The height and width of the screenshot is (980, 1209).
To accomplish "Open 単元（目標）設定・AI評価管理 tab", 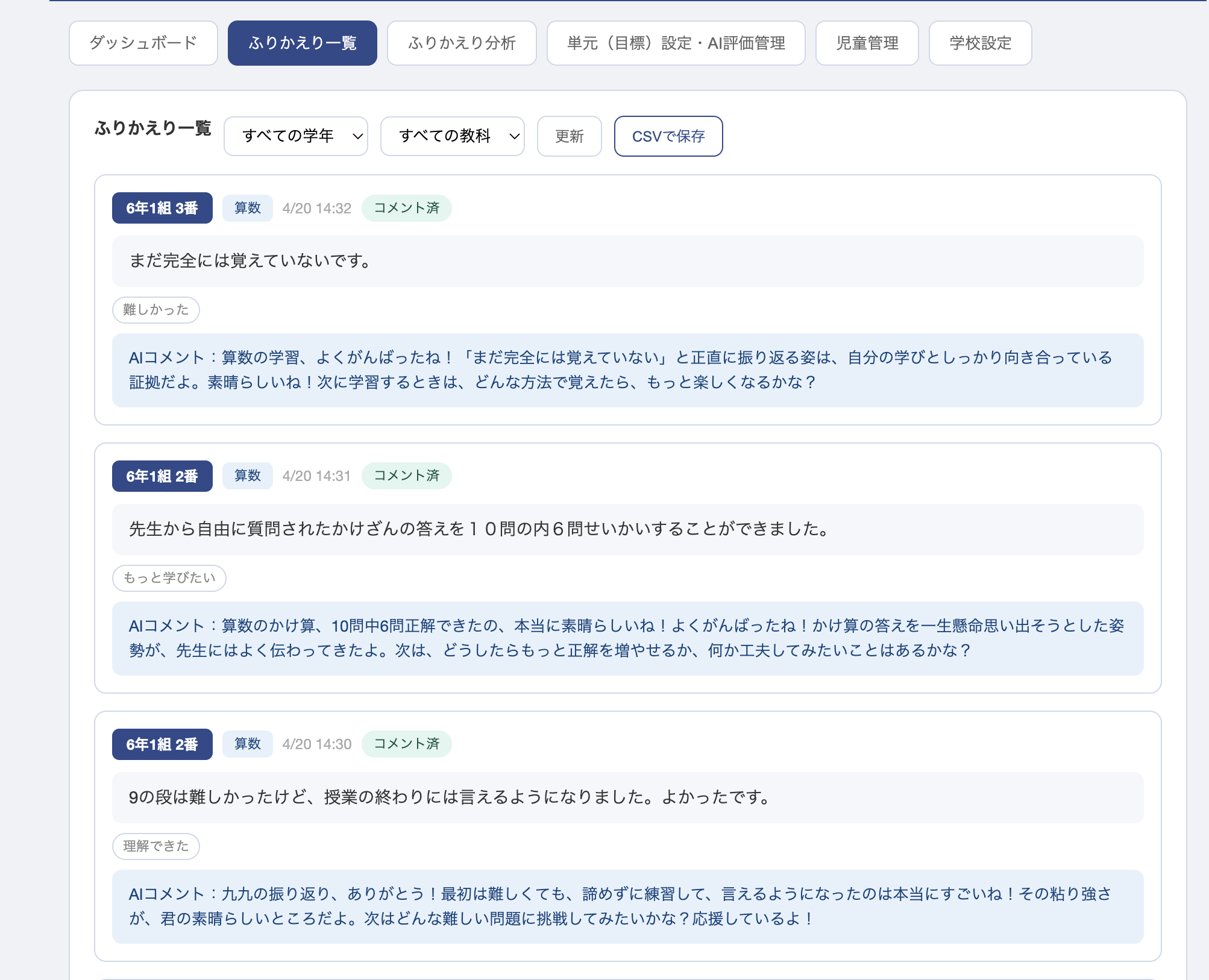I will coord(676,43).
